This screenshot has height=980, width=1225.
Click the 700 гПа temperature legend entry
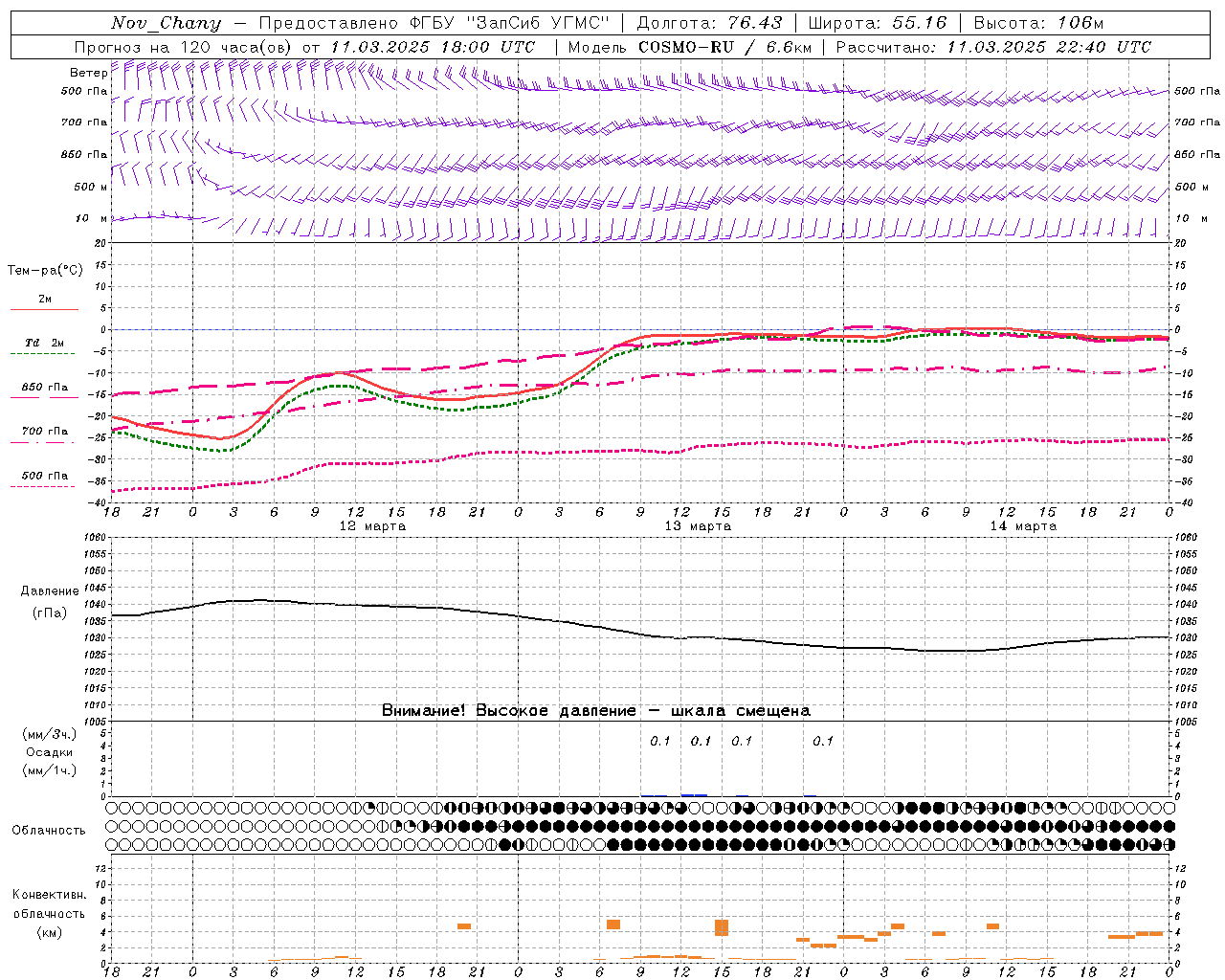pos(44,431)
